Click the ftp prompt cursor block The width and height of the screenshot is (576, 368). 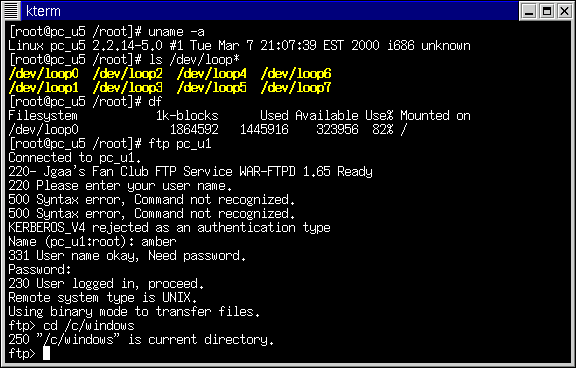[46, 353]
